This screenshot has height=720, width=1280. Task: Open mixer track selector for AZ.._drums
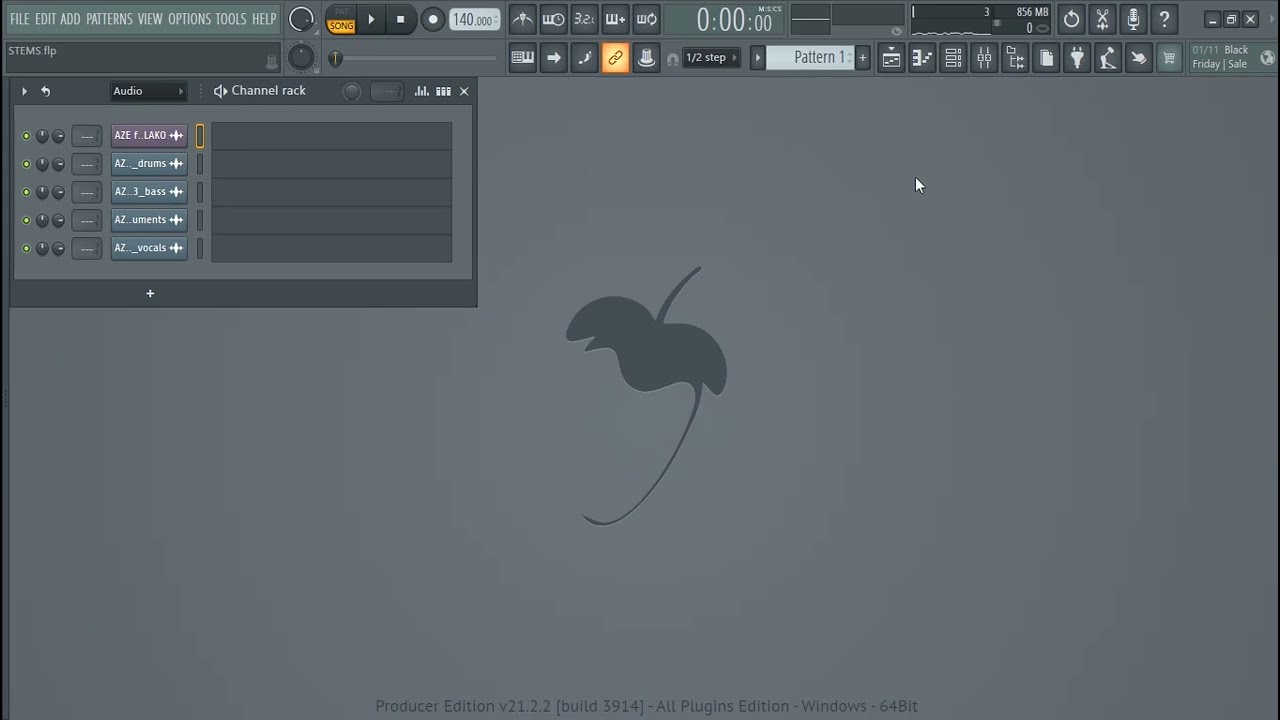(x=87, y=164)
